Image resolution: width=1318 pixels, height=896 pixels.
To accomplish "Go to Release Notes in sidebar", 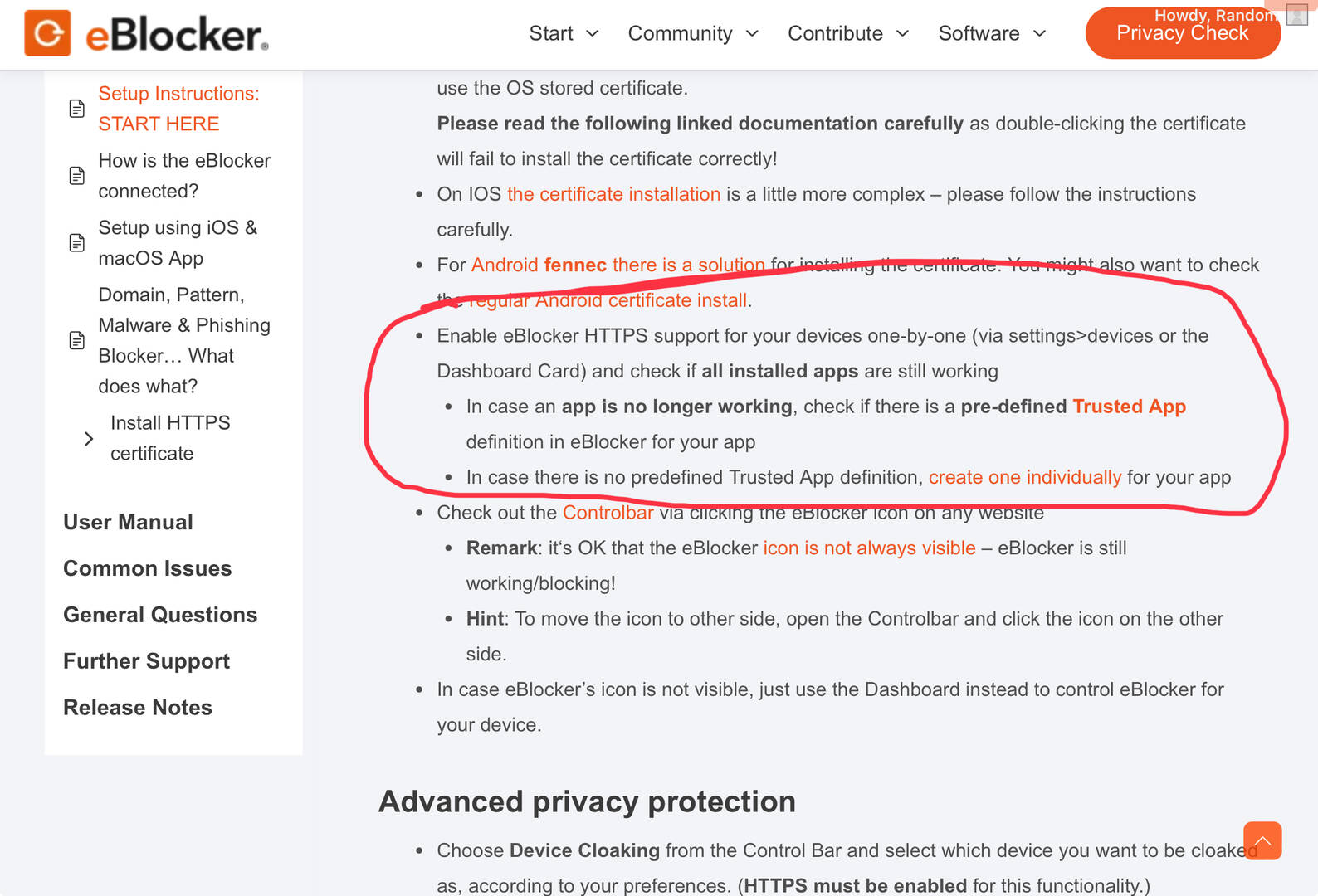I will (x=138, y=708).
